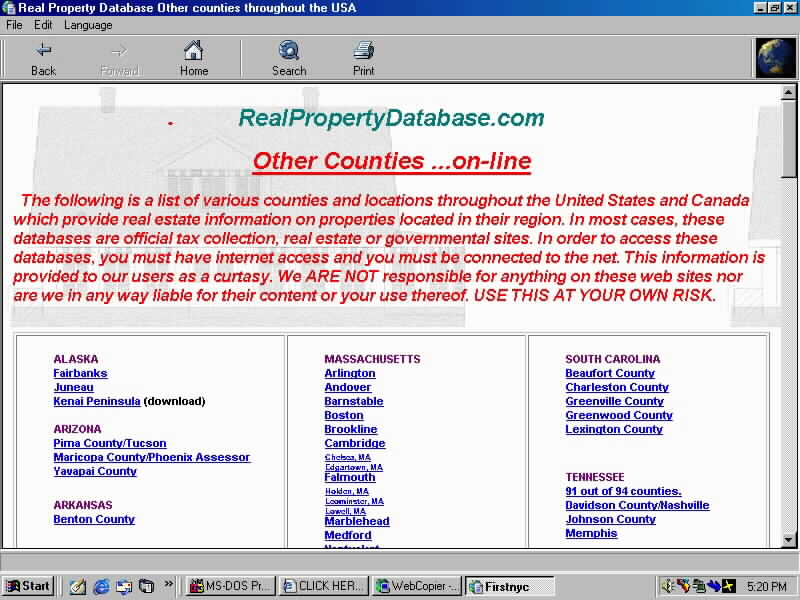Screen dimensions: 800x600
Task: Follow the Maricopa County/Phoenix Assessor link
Action: point(151,457)
